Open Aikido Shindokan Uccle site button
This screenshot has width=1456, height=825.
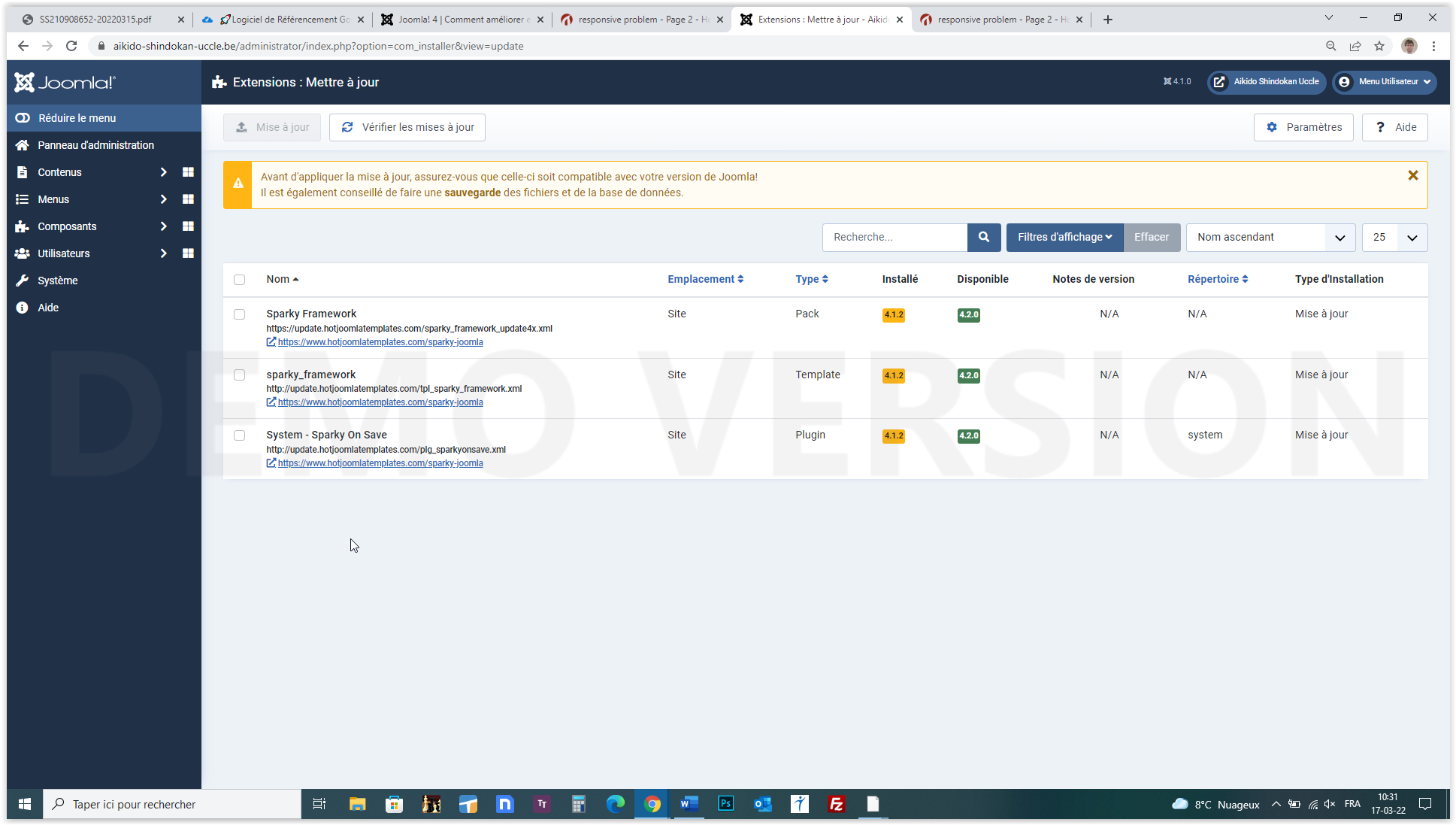click(1267, 81)
